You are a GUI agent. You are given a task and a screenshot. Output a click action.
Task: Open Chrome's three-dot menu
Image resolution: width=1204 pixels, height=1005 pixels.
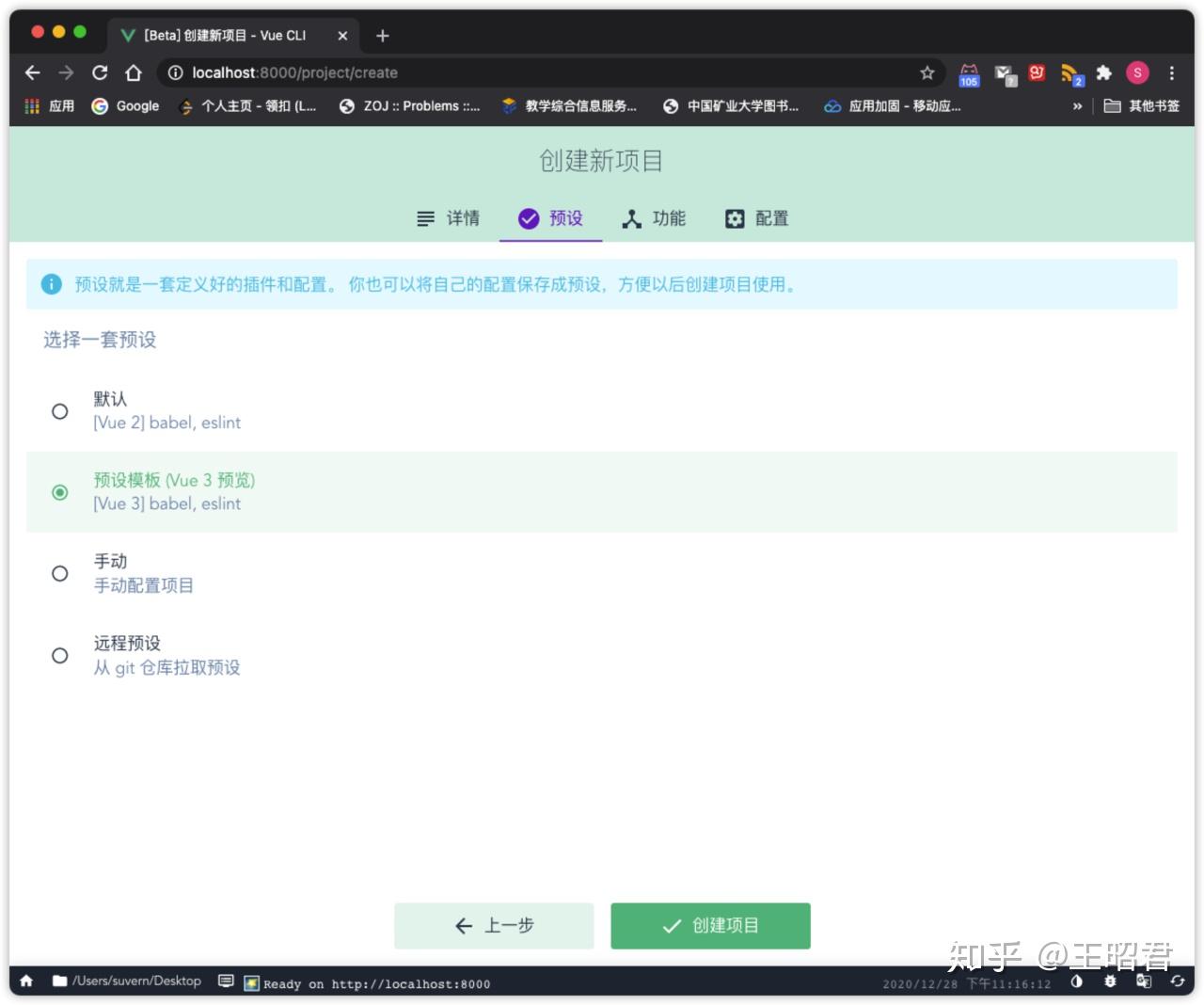click(x=1171, y=72)
